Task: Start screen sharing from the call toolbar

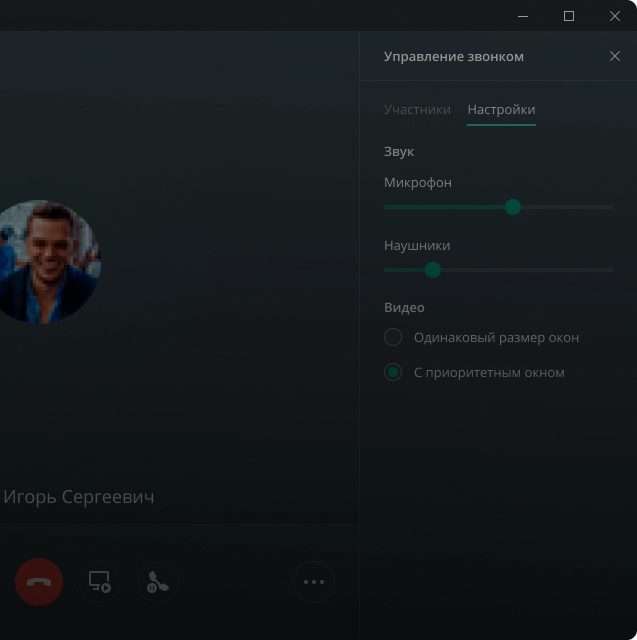Action: point(100,581)
